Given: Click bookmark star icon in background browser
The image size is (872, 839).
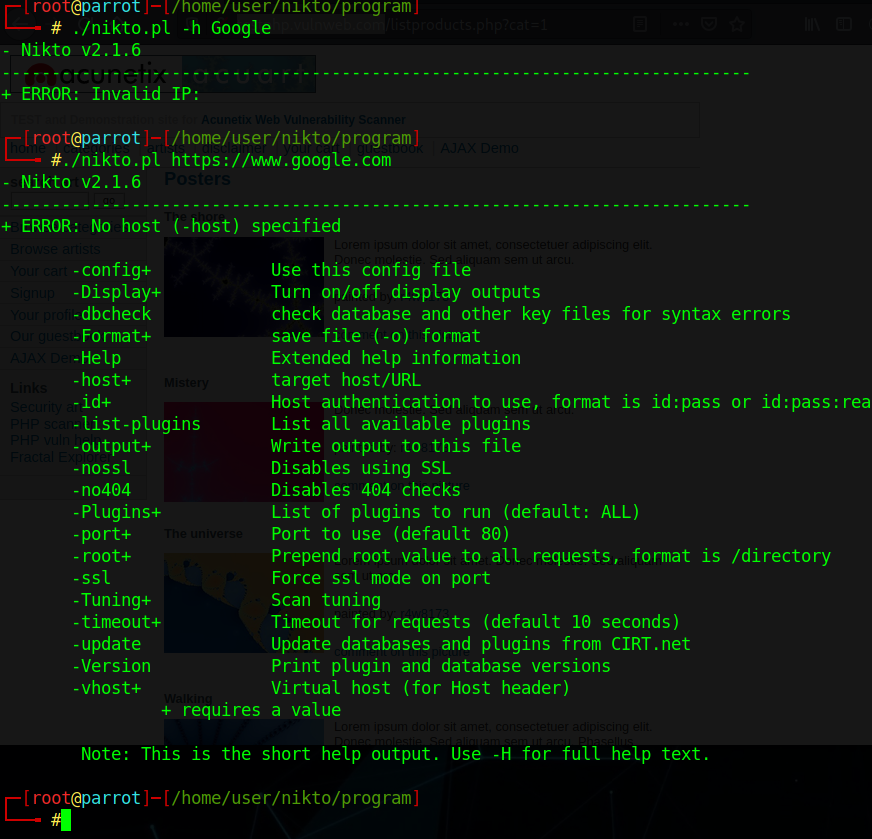Looking at the screenshot, I should pos(737,24).
